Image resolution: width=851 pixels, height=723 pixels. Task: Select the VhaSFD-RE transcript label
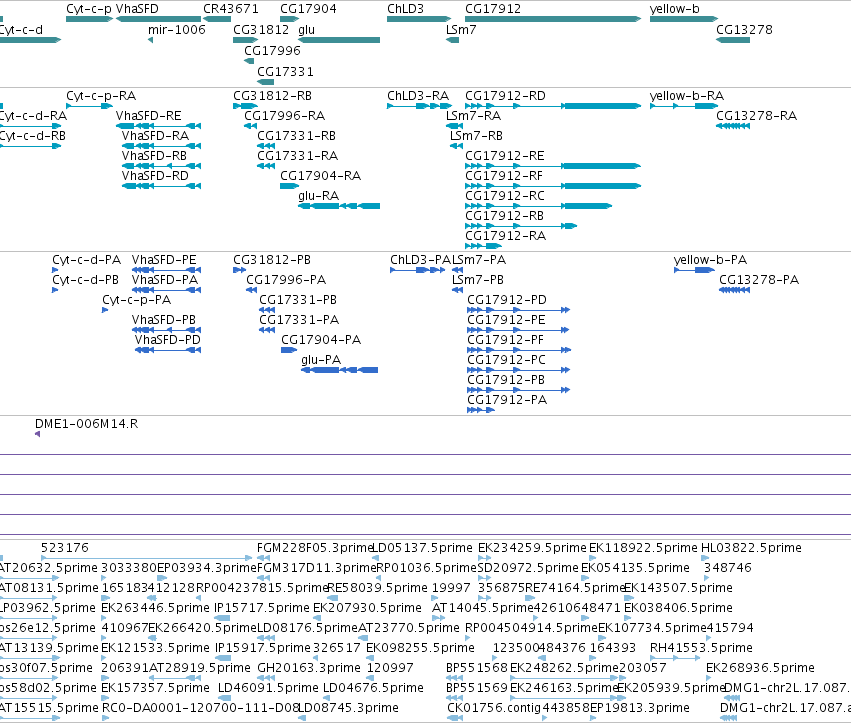[149, 116]
